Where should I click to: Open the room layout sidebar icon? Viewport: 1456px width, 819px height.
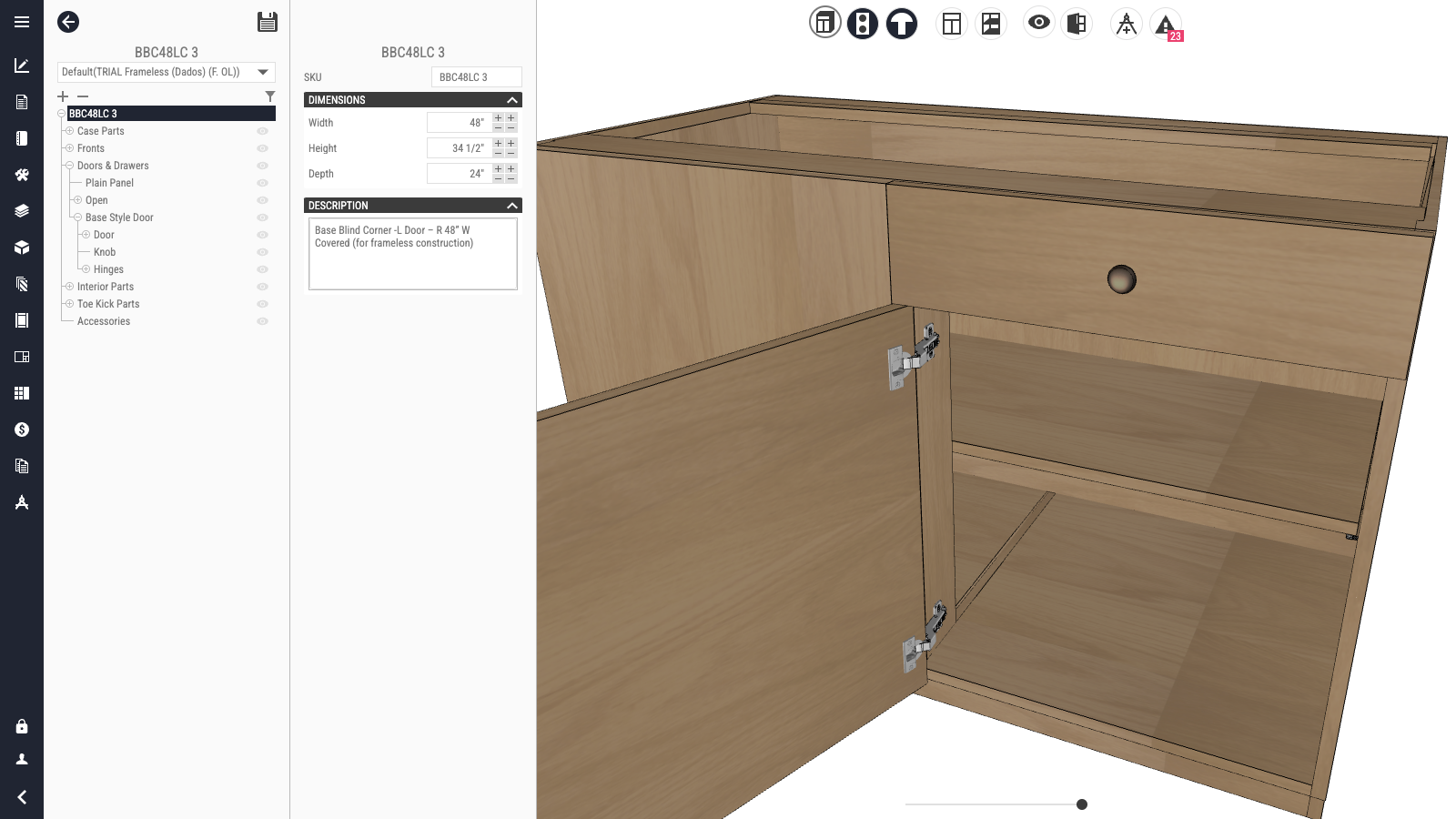(x=22, y=357)
